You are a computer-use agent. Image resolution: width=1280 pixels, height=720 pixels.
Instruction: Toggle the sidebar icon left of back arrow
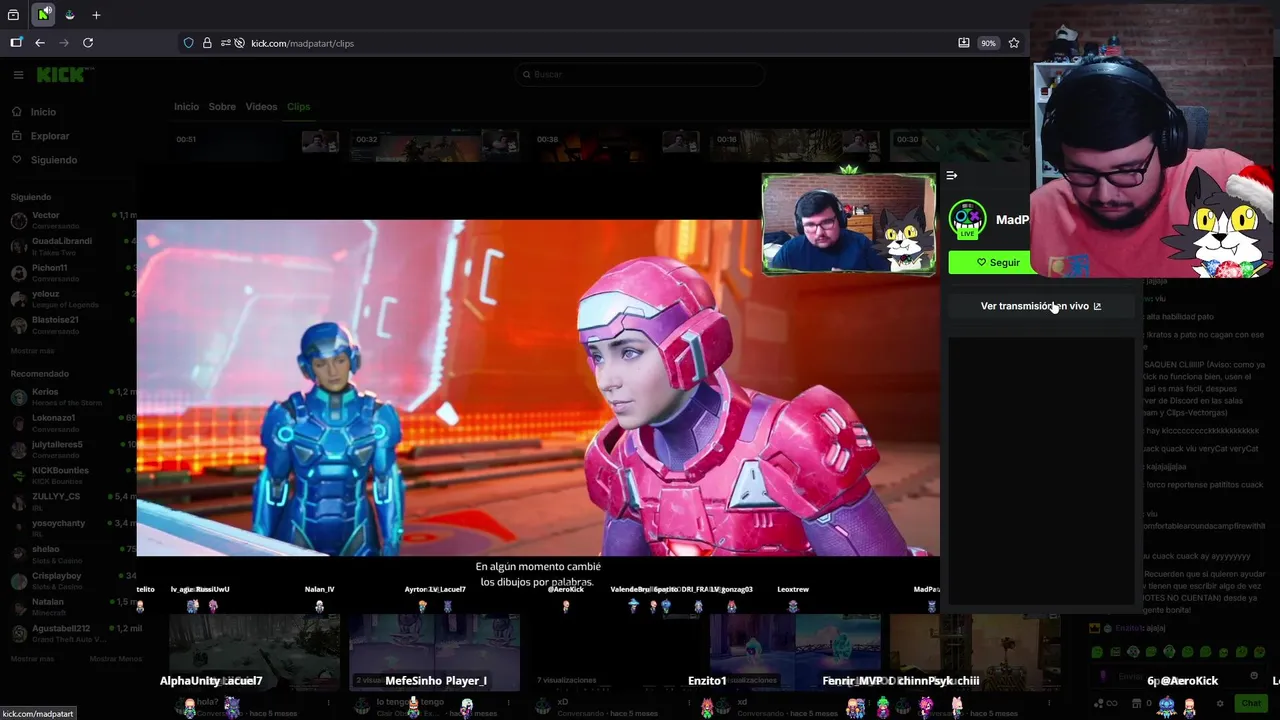point(16,43)
